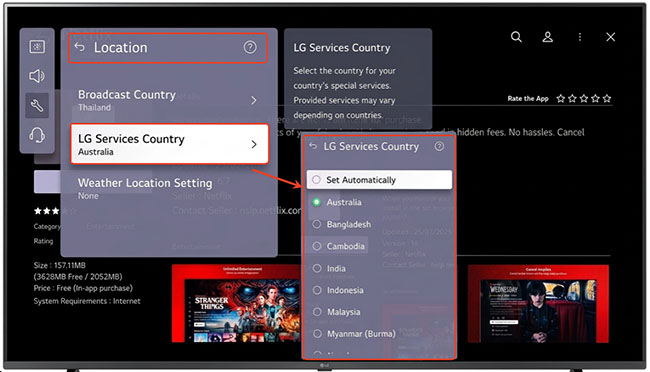Expand Broadcast Country chevron
650x372 pixels.
pos(254,100)
